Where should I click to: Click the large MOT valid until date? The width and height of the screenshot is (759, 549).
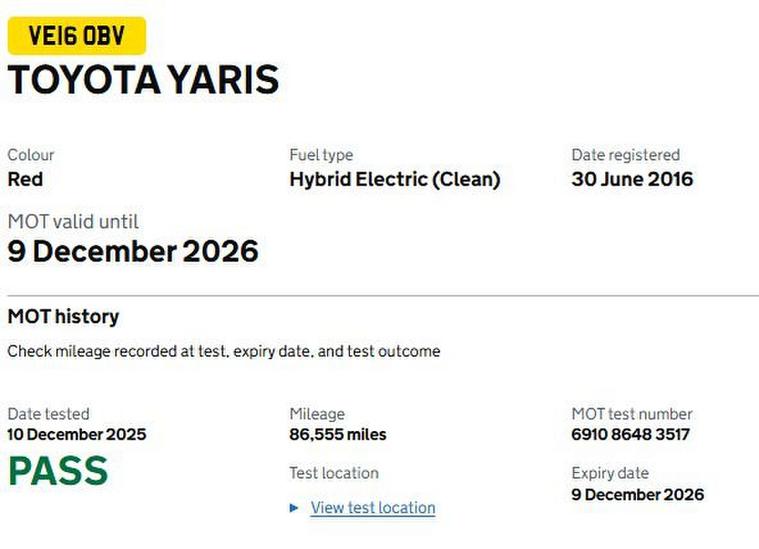(x=133, y=251)
